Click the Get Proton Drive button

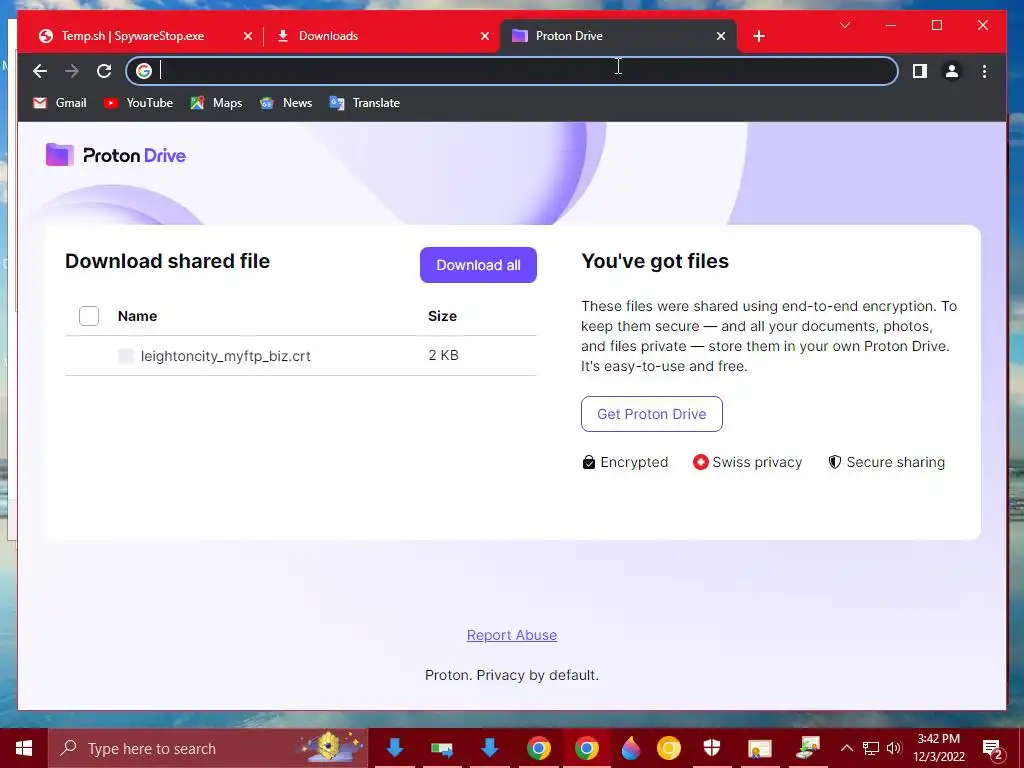tap(652, 414)
